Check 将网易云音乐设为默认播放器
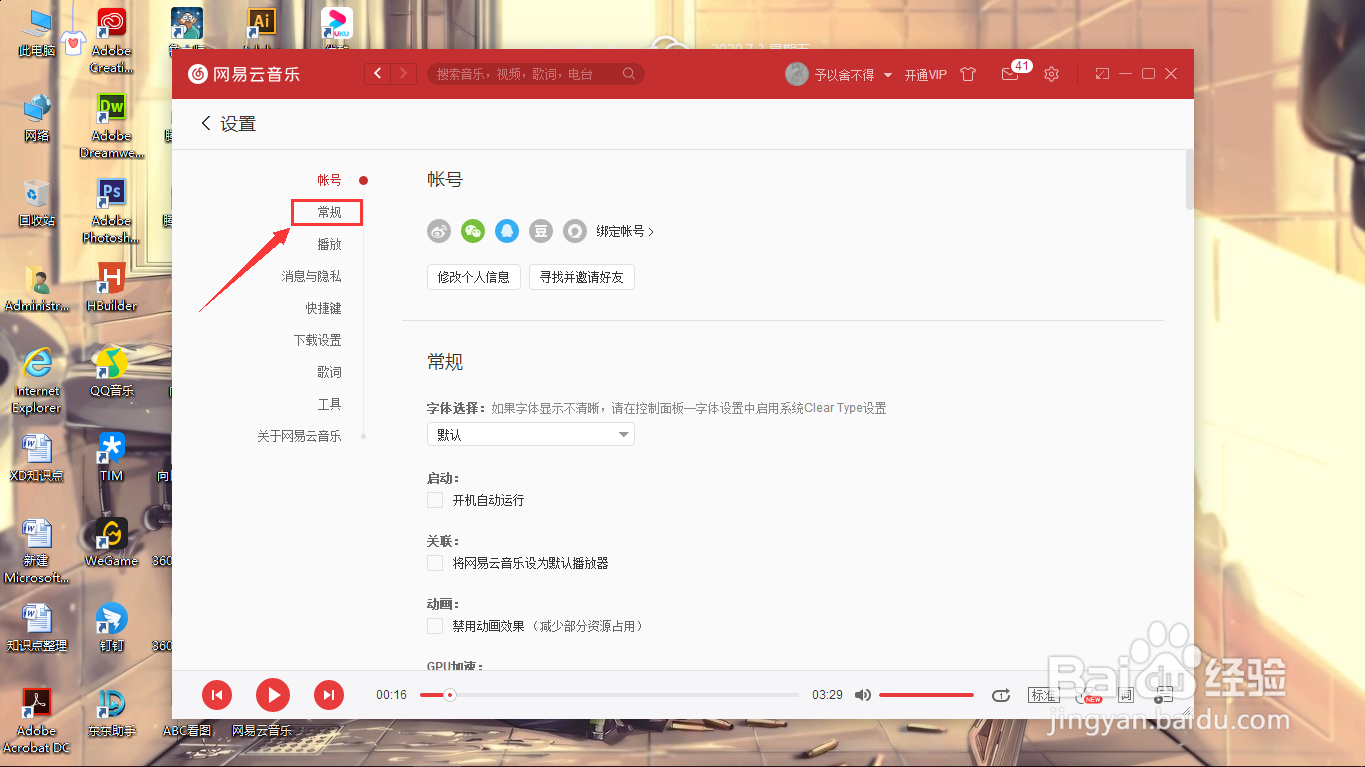 pos(434,563)
